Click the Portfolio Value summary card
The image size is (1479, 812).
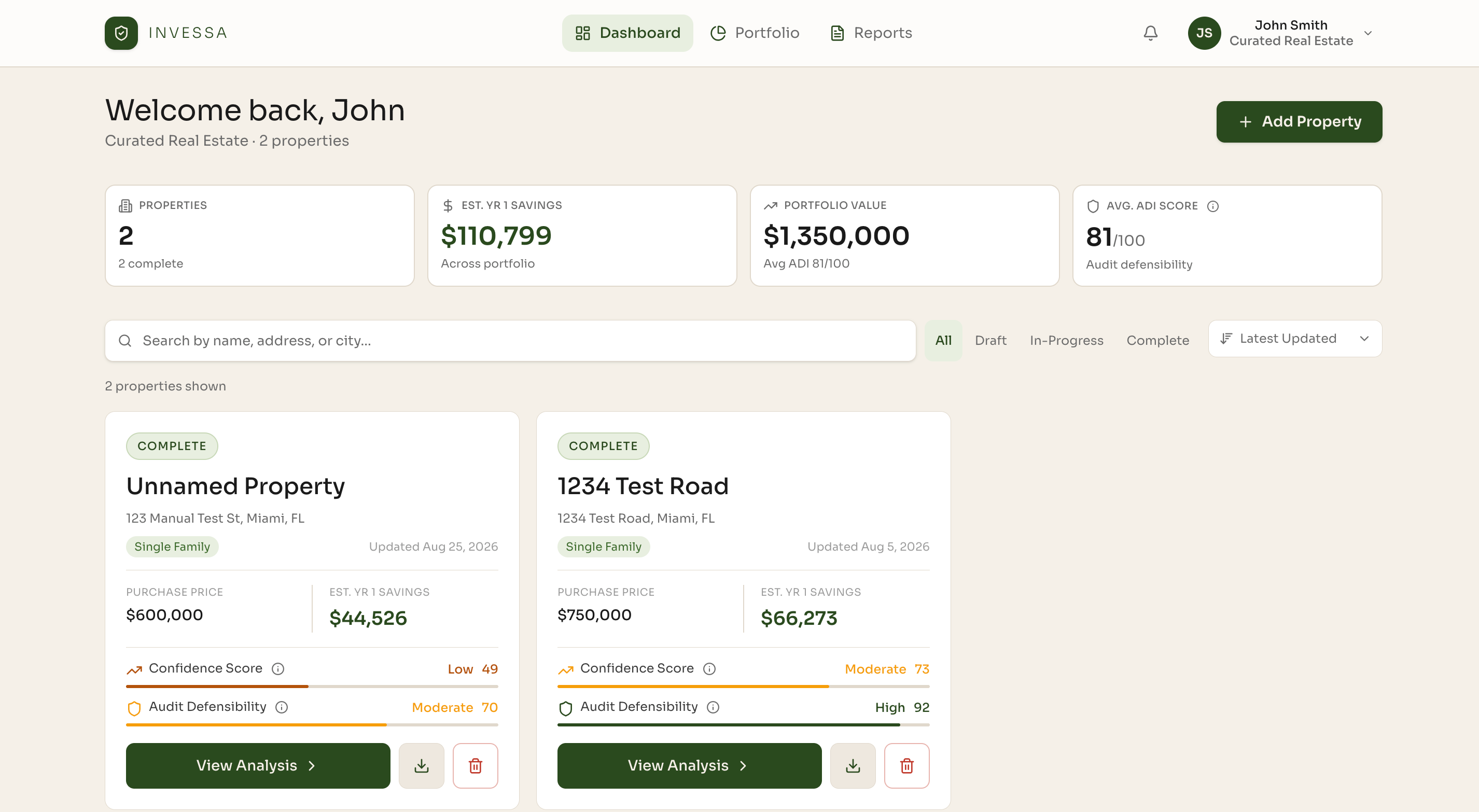[904, 235]
